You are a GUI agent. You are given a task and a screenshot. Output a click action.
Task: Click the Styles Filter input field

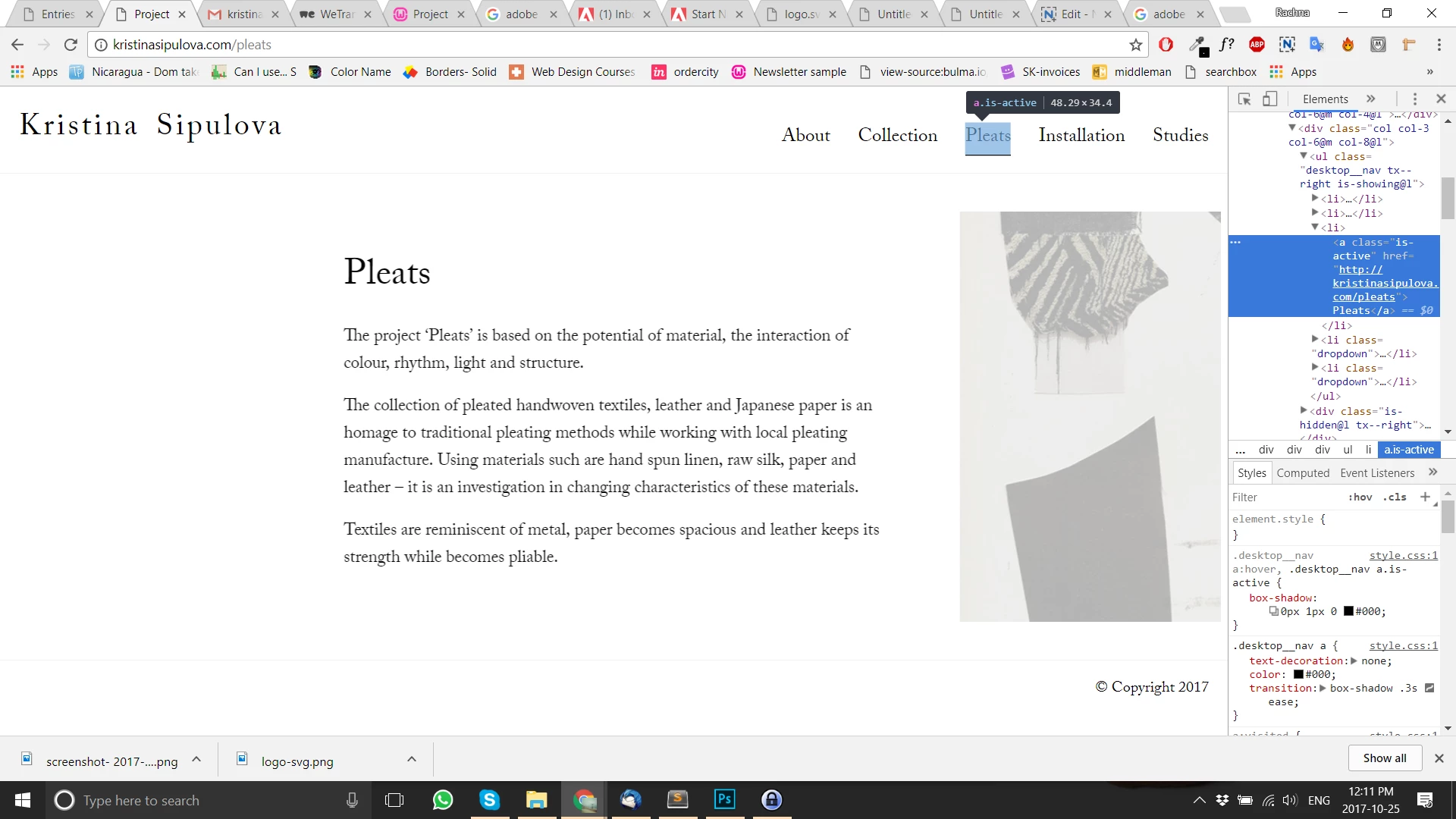(x=1282, y=497)
